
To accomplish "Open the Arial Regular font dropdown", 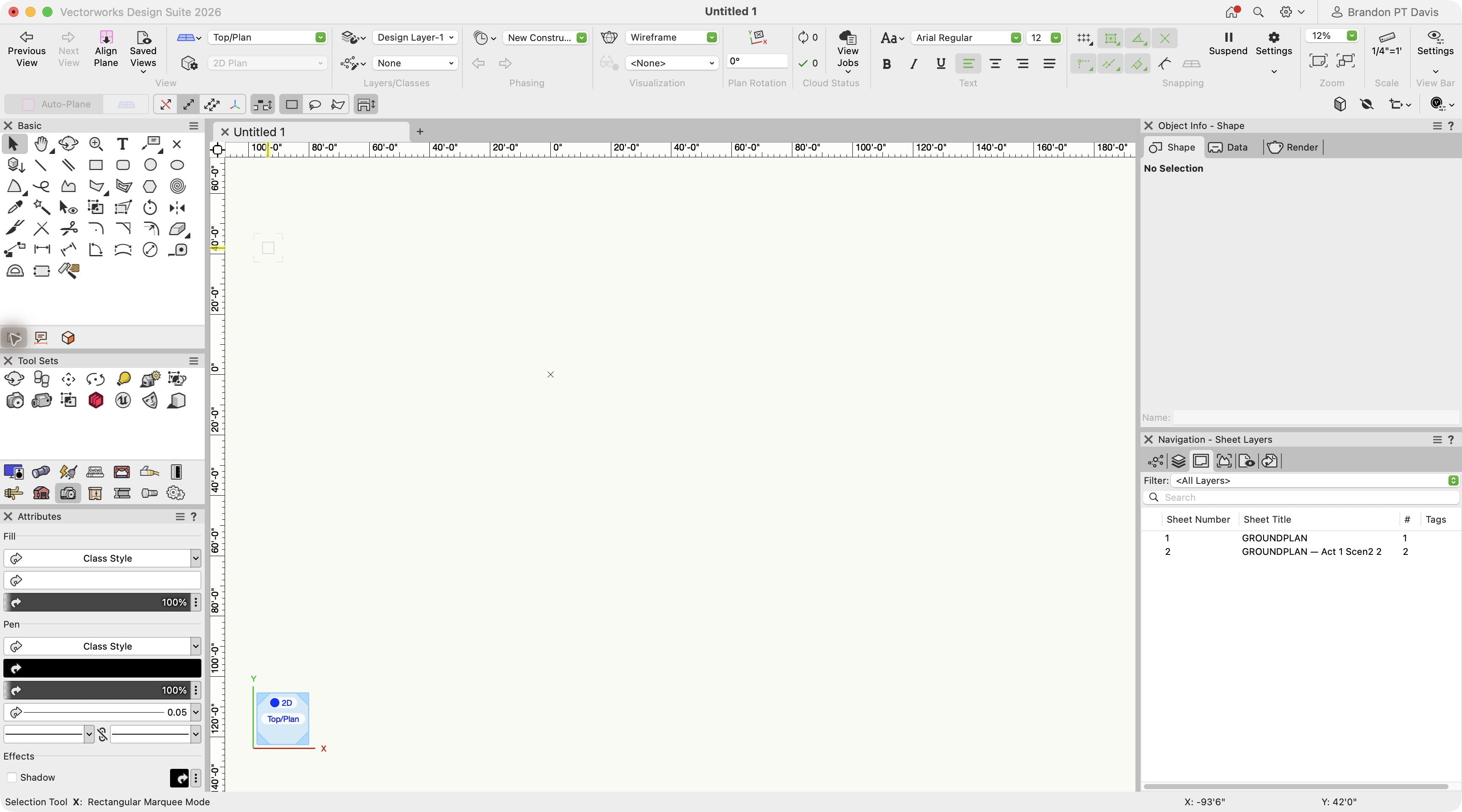I will 966,38.
